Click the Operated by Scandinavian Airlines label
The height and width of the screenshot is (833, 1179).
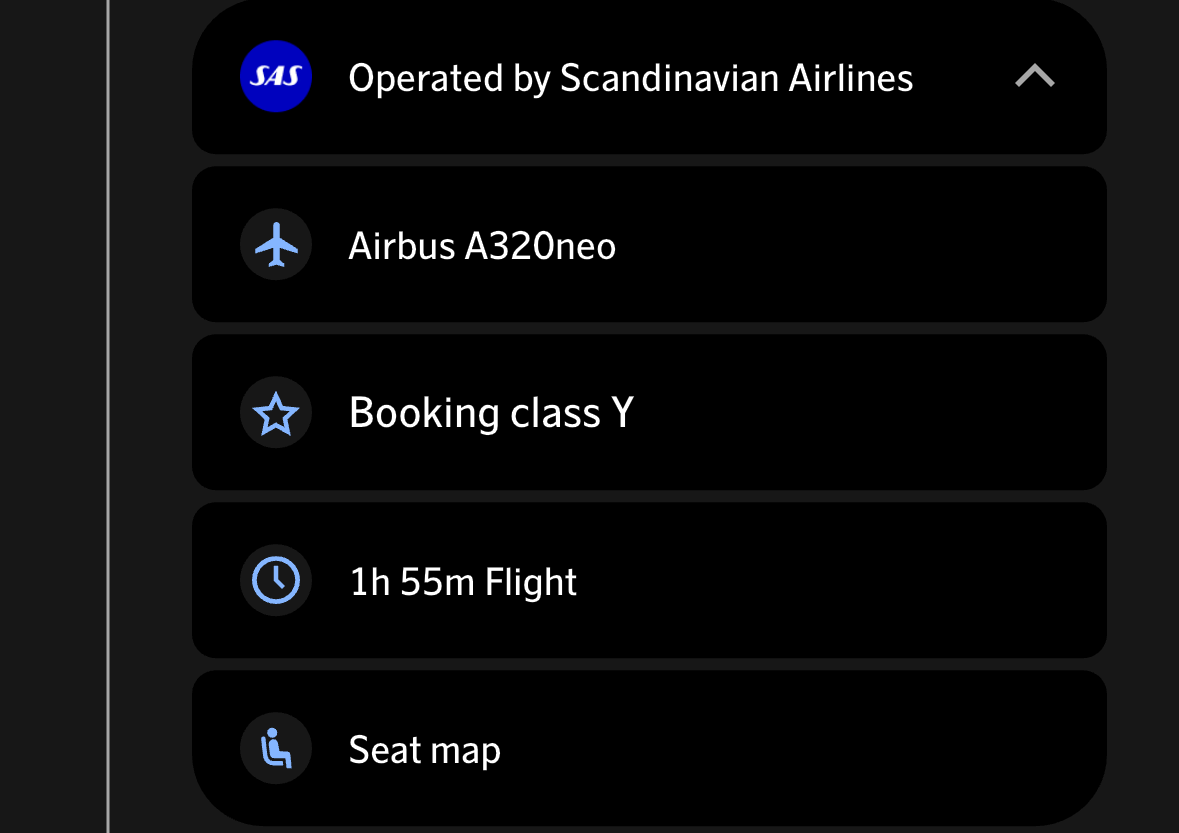630,78
